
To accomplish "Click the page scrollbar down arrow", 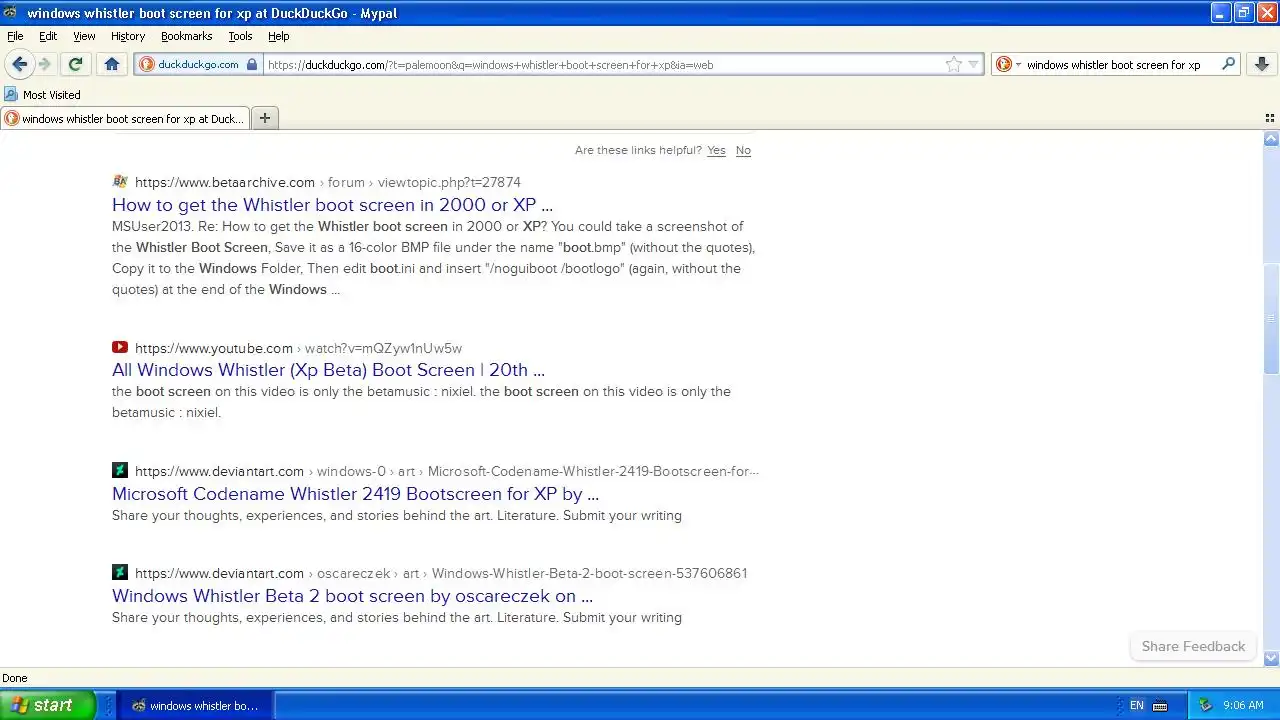I will click(1271, 658).
